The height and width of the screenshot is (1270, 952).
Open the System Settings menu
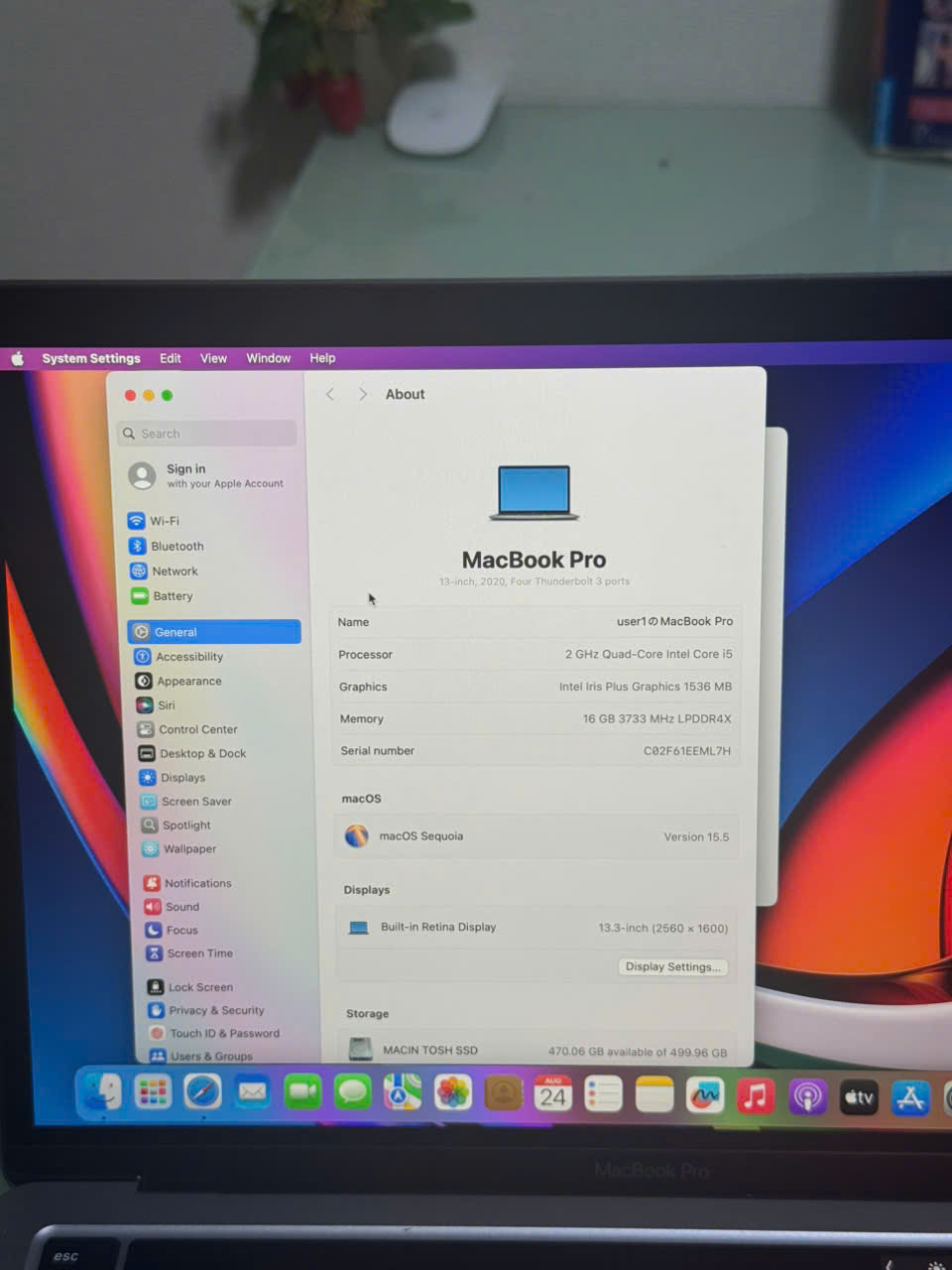tap(91, 358)
